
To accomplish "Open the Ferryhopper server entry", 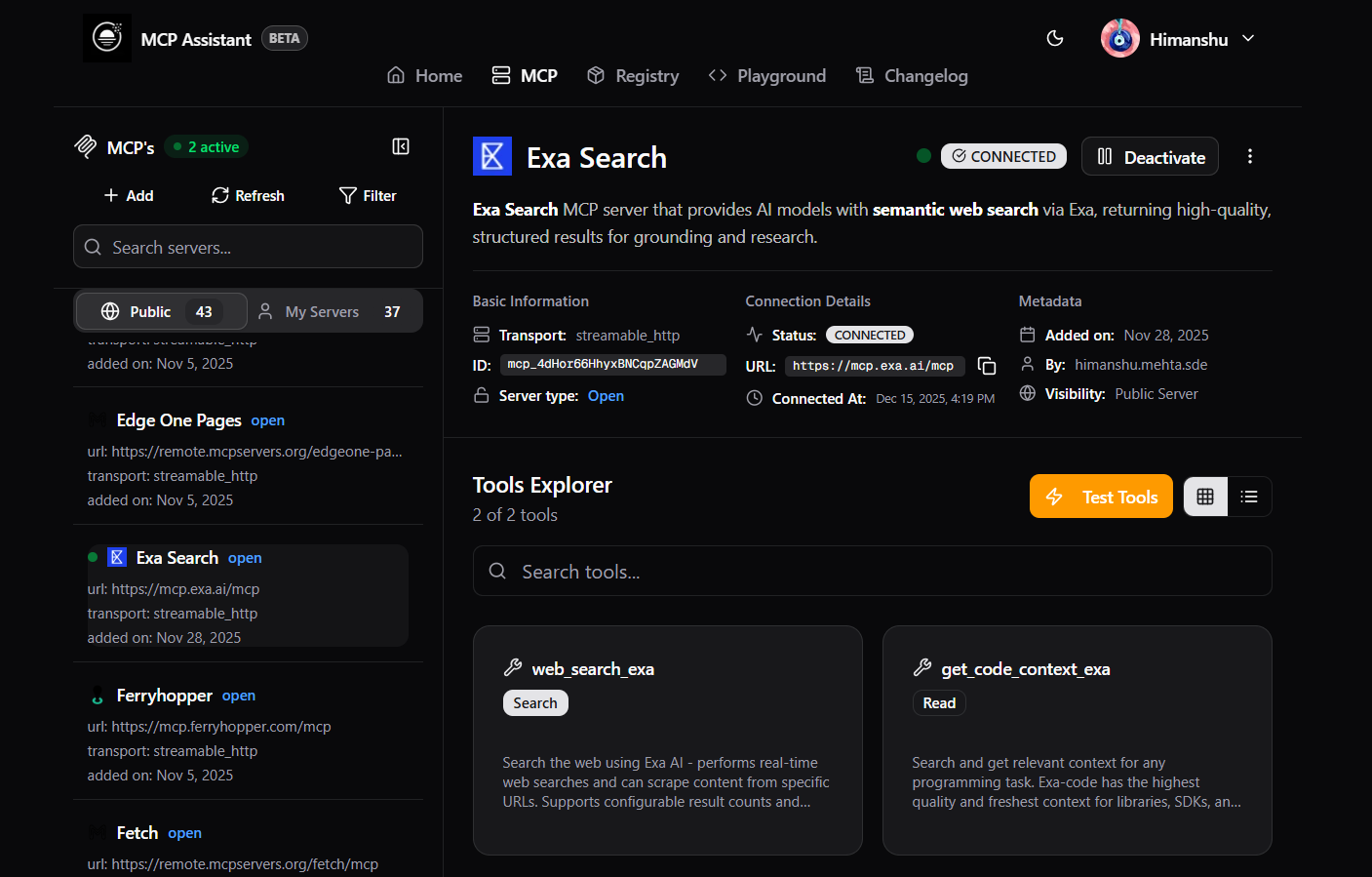I will [x=248, y=734].
